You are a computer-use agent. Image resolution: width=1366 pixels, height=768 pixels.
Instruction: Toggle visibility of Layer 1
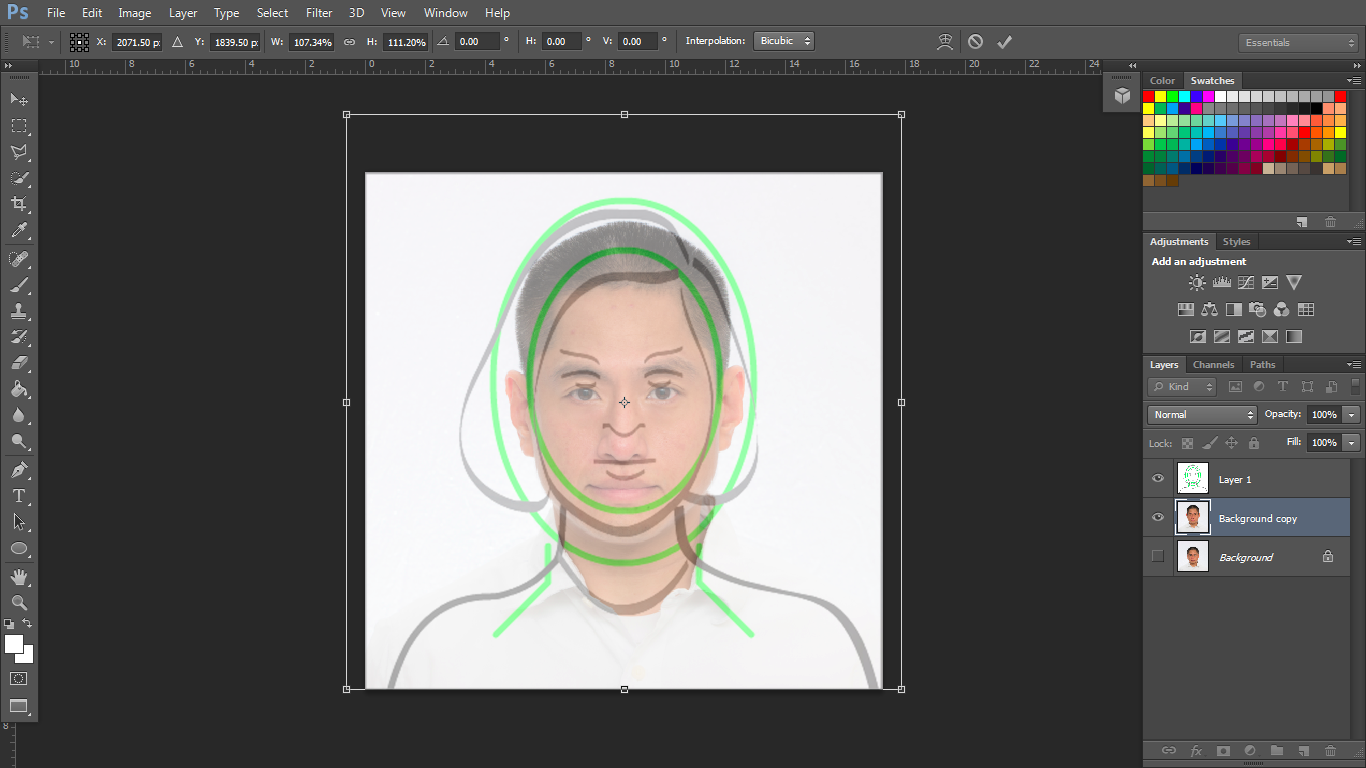[1157, 478]
